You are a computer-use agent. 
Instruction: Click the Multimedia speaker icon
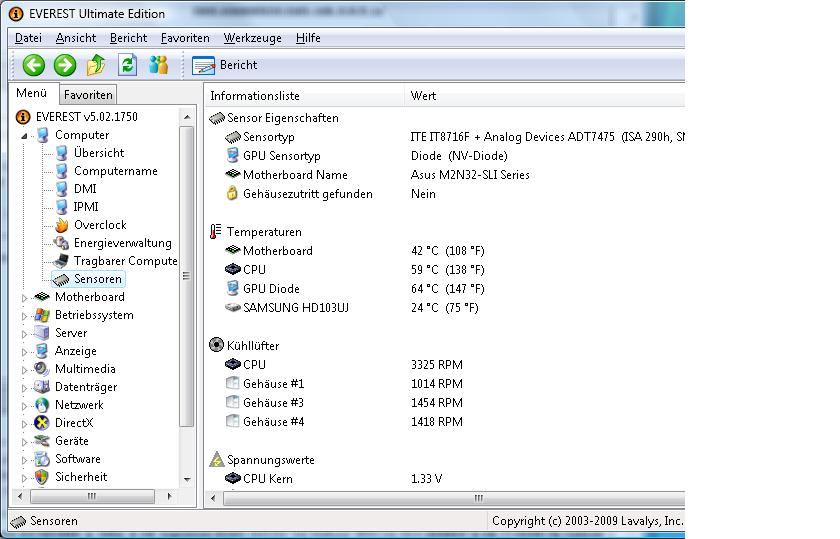click(x=42, y=369)
